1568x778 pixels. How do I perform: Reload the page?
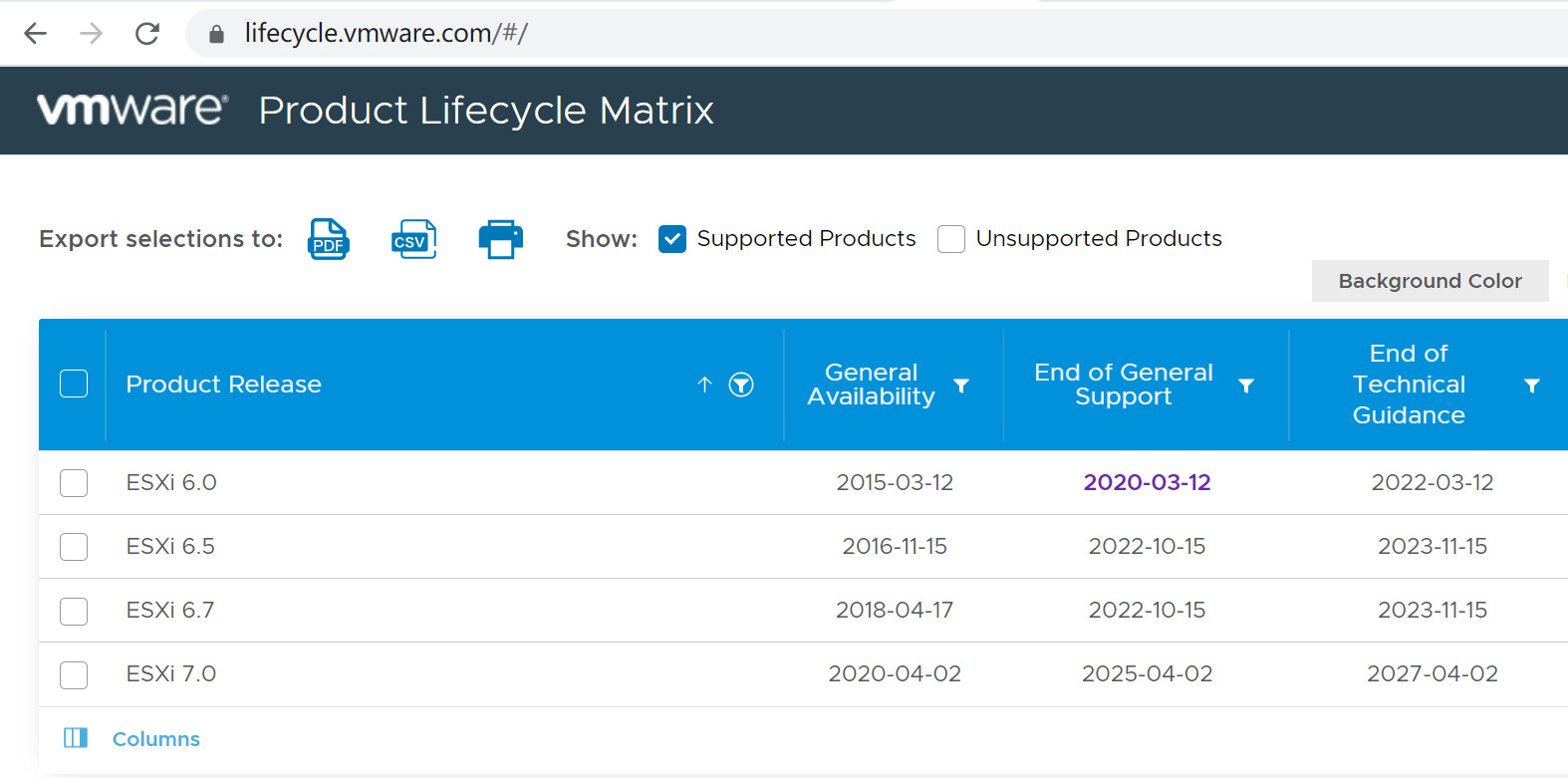tap(147, 34)
